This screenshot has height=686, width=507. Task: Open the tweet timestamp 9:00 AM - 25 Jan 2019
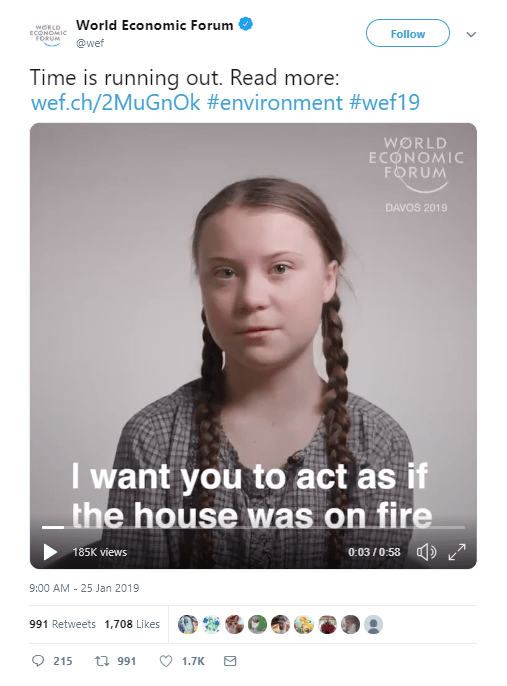pos(84,588)
